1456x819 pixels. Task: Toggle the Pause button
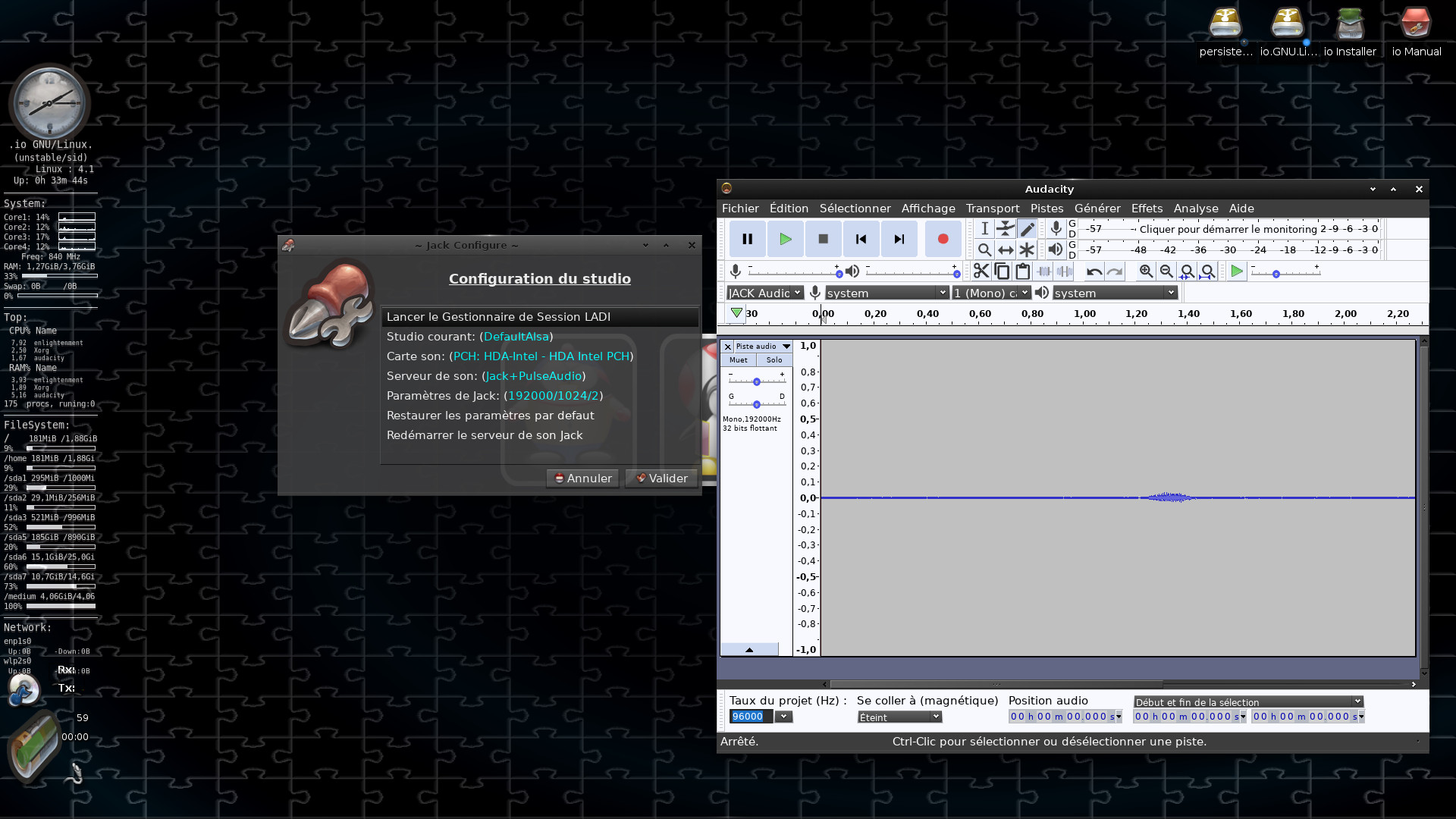click(x=747, y=239)
